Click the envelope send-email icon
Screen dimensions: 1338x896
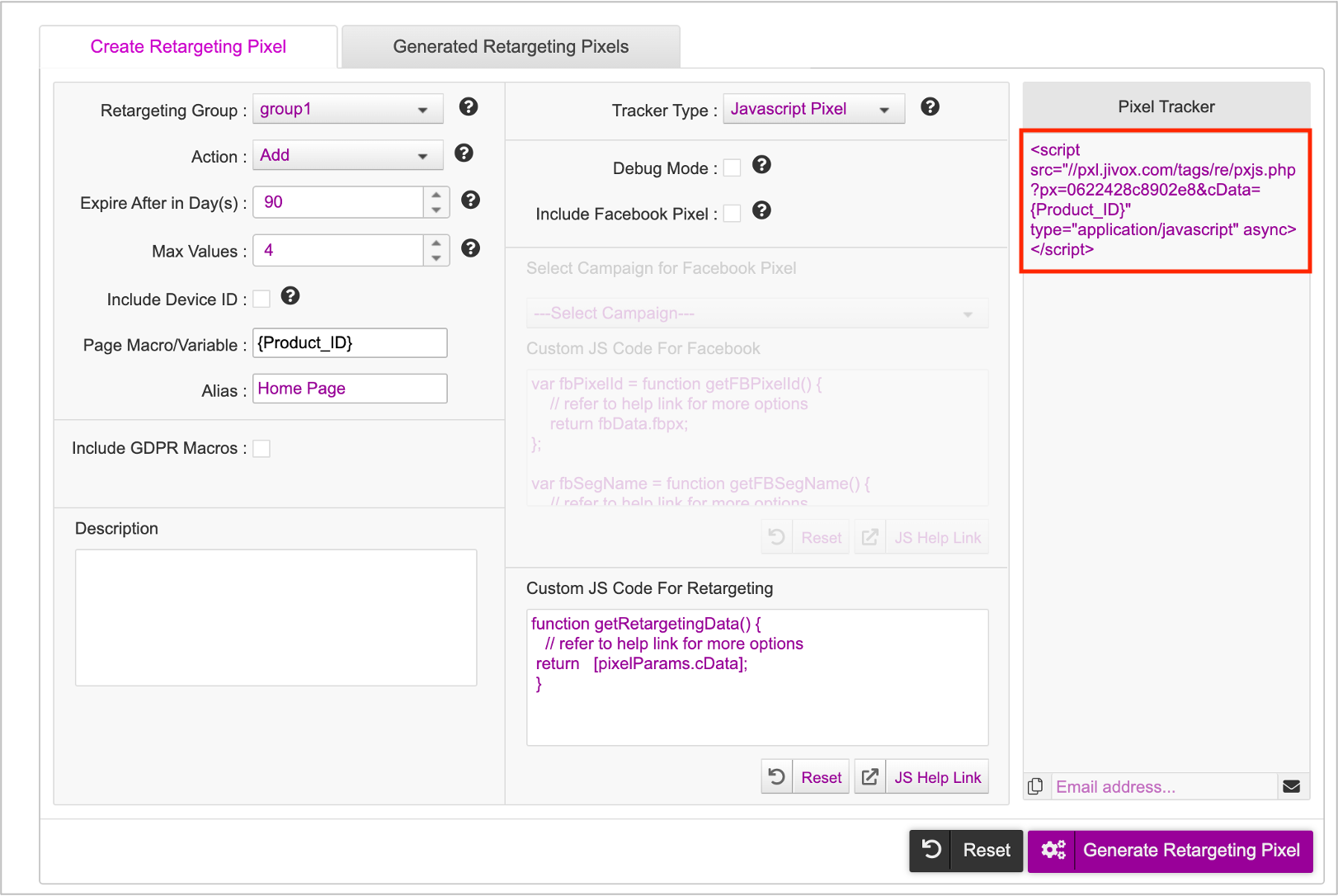tap(1292, 786)
